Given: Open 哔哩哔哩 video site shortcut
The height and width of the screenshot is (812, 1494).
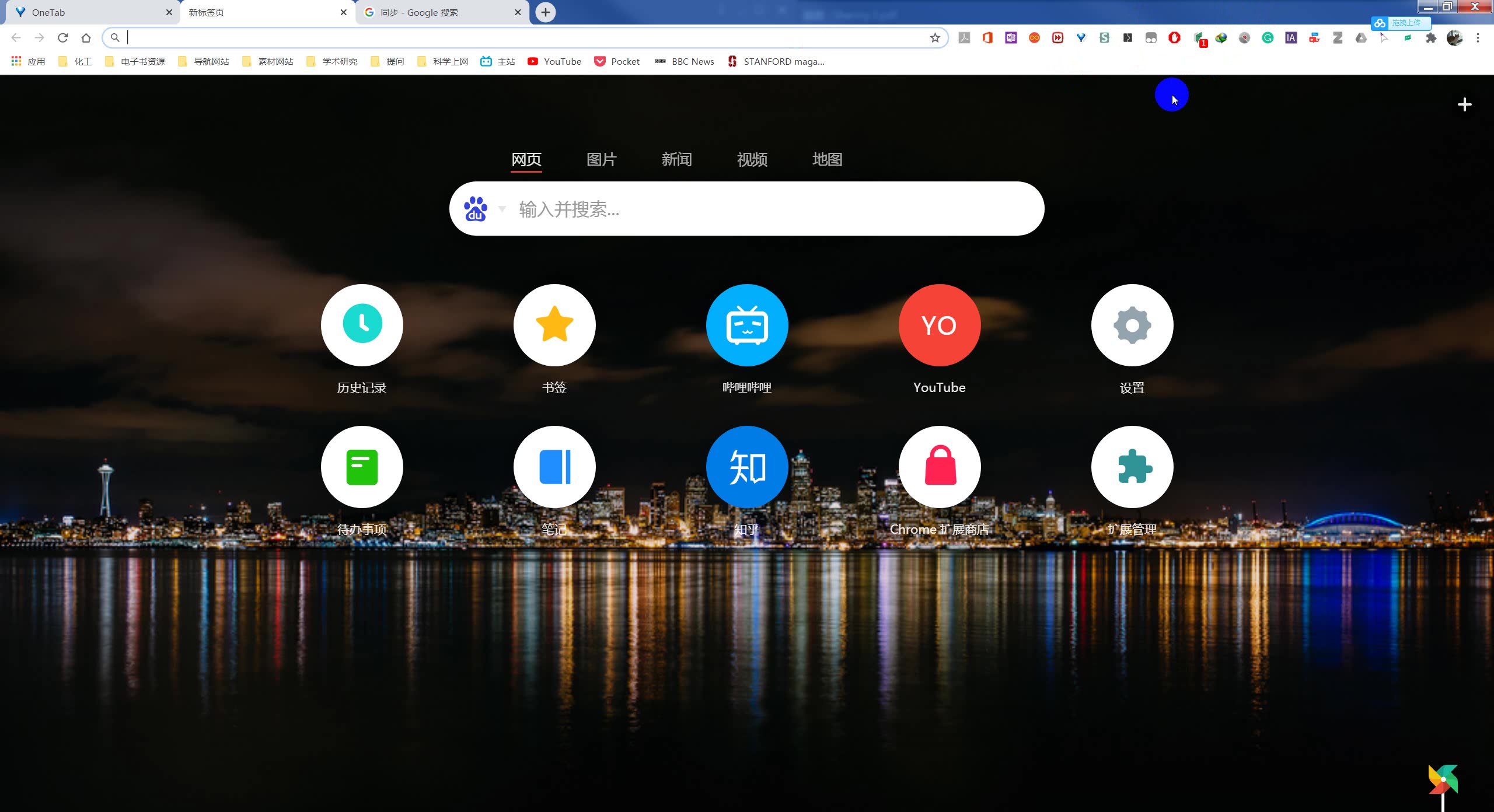Looking at the screenshot, I should [747, 325].
